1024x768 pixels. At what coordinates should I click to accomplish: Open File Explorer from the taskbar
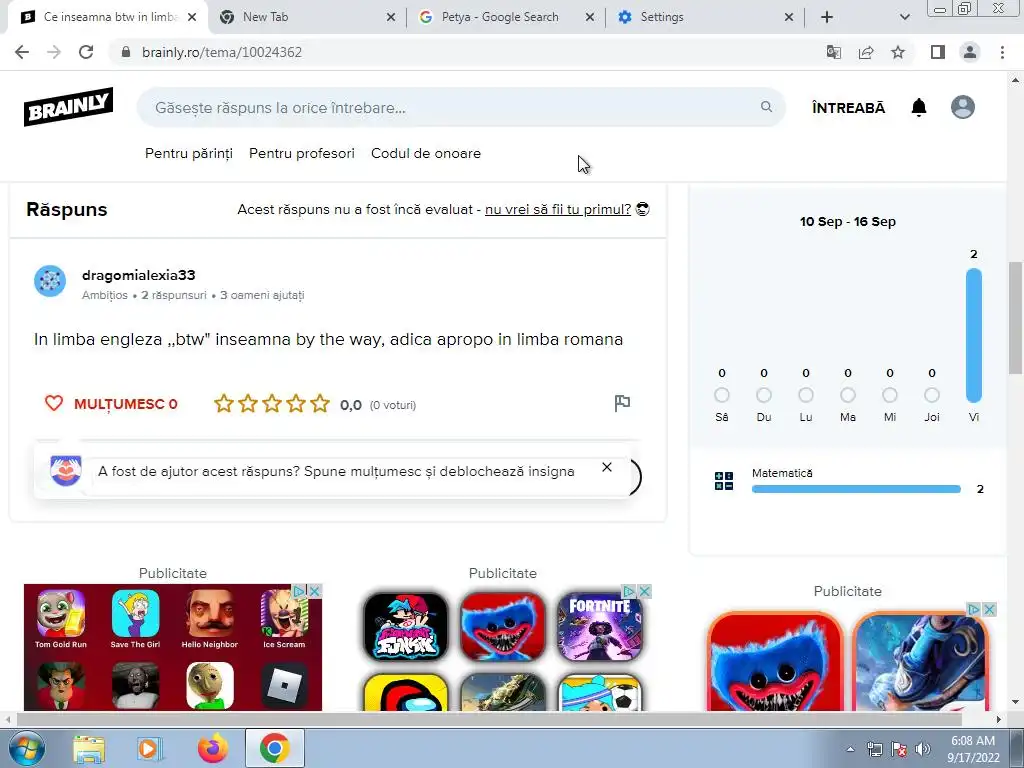click(x=89, y=749)
